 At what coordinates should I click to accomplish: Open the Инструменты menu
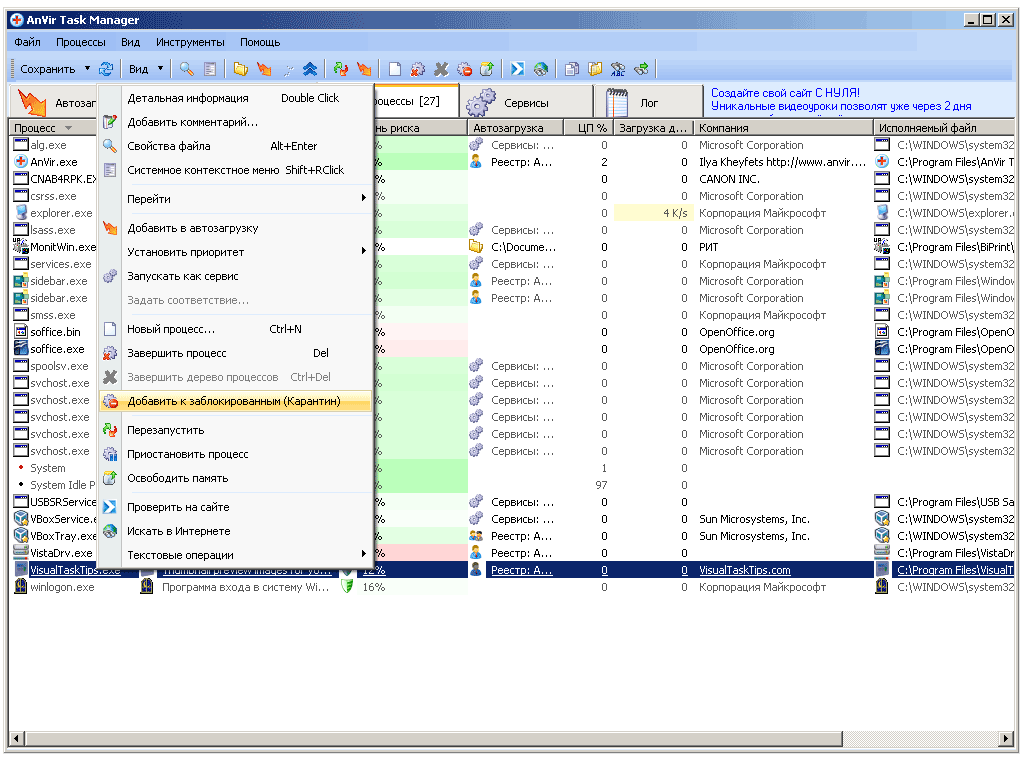[x=190, y=42]
